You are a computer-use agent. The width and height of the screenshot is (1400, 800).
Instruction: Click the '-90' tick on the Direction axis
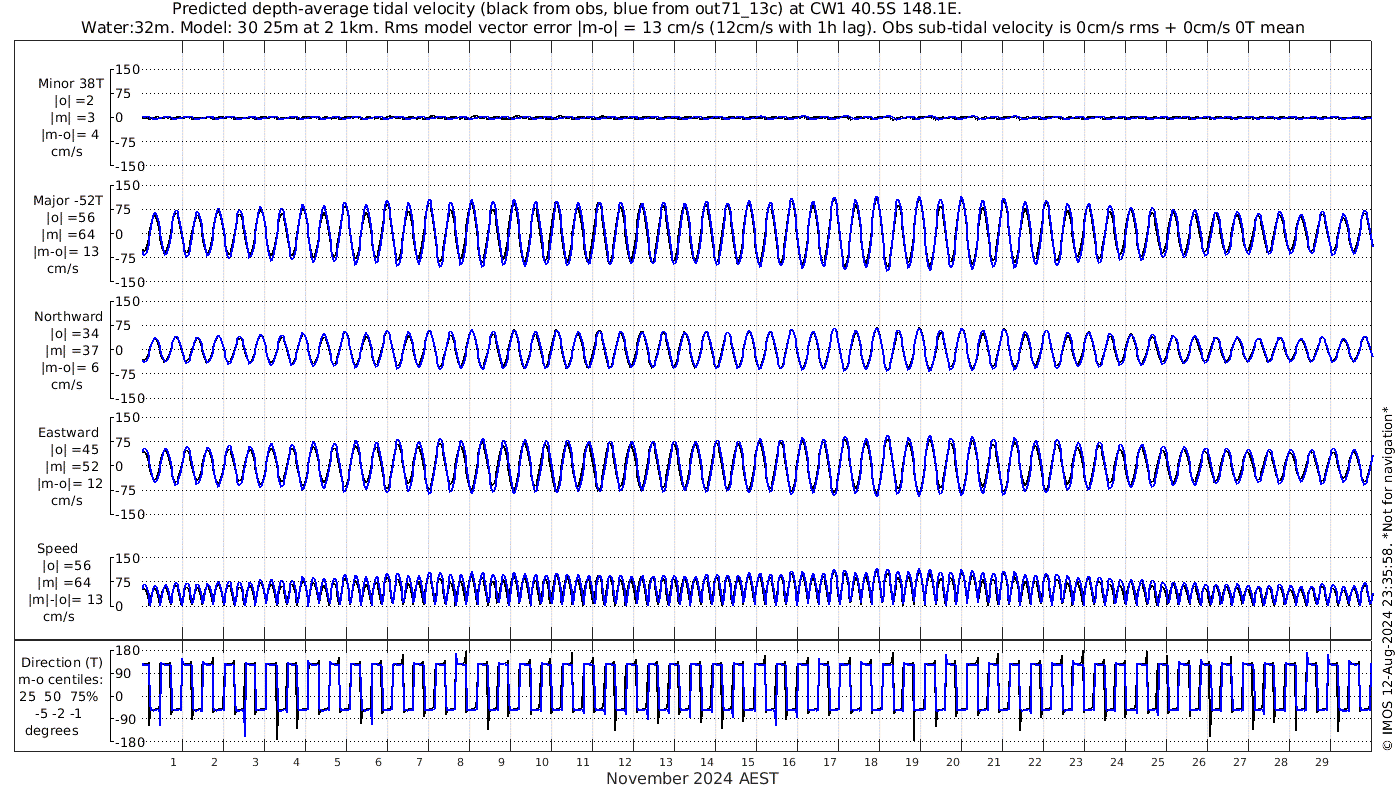[126, 719]
